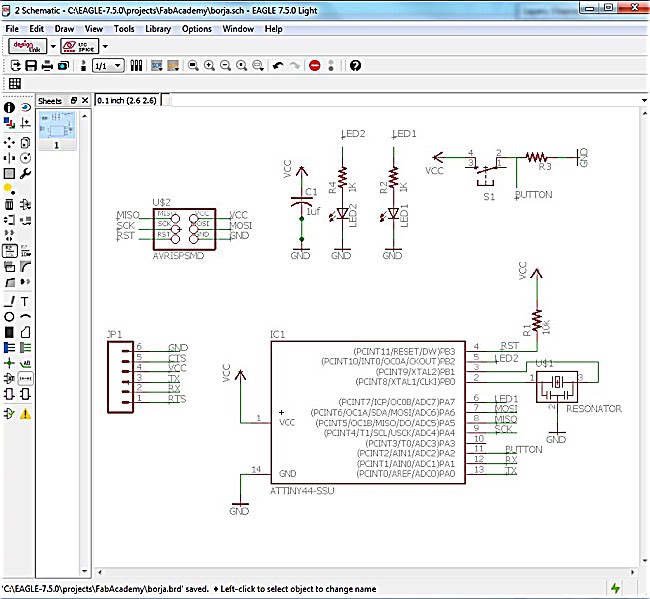The image size is (650, 599).
Task: Select the Junction tool
Action: [9, 363]
